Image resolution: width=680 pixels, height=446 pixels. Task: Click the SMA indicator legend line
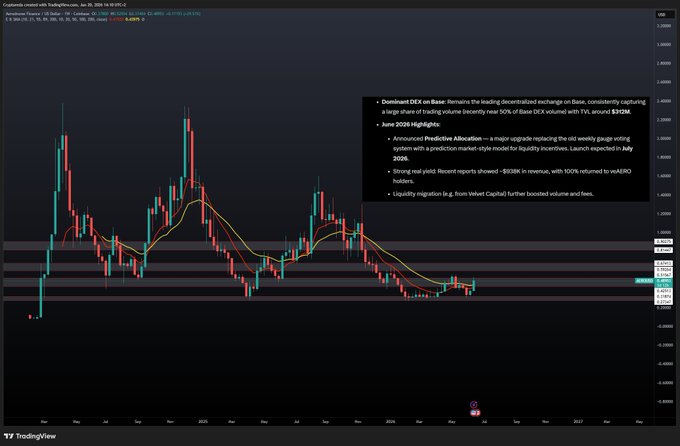pyautogui.click(x=74, y=20)
